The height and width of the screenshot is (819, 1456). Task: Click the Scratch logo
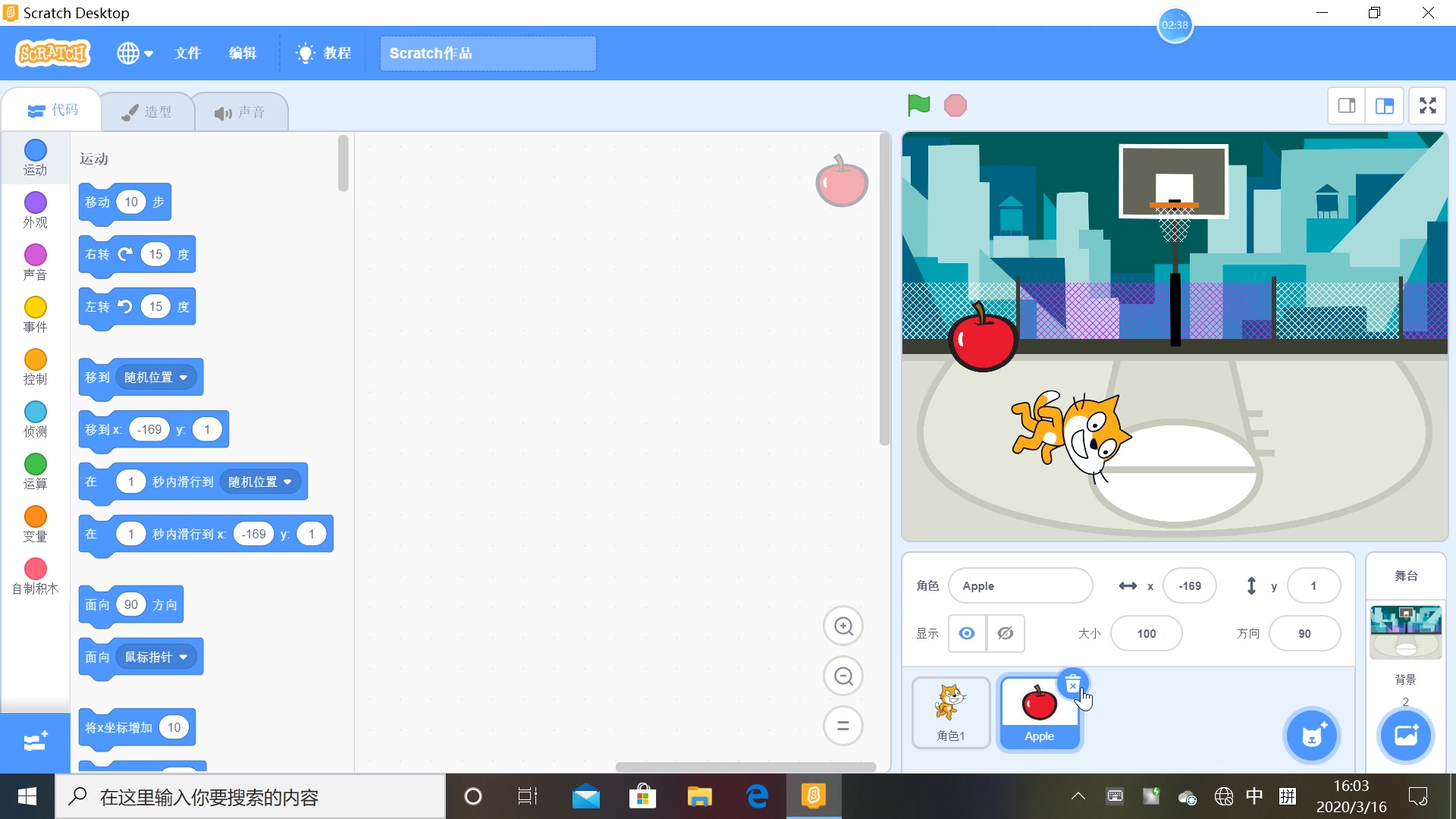53,53
